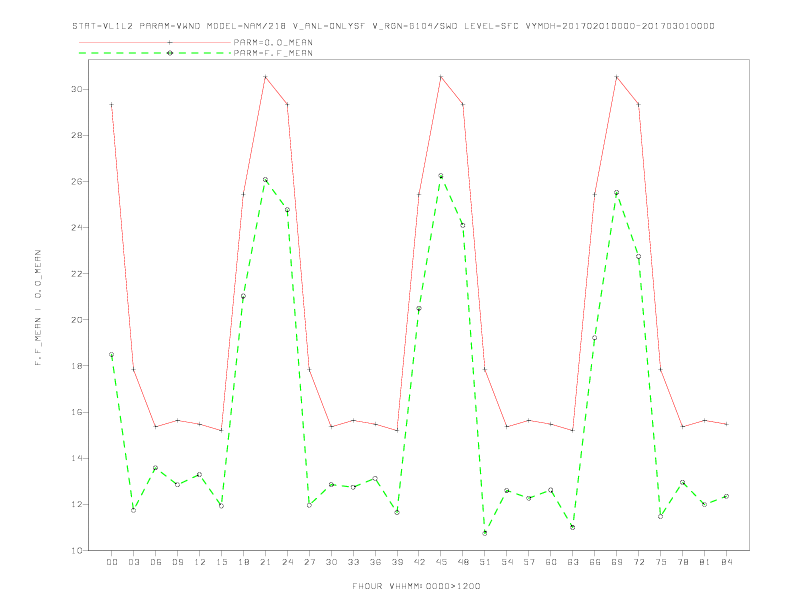Screen dimensions: 792x612
Task: Click x-axis tick label 51
Action: 485,562
